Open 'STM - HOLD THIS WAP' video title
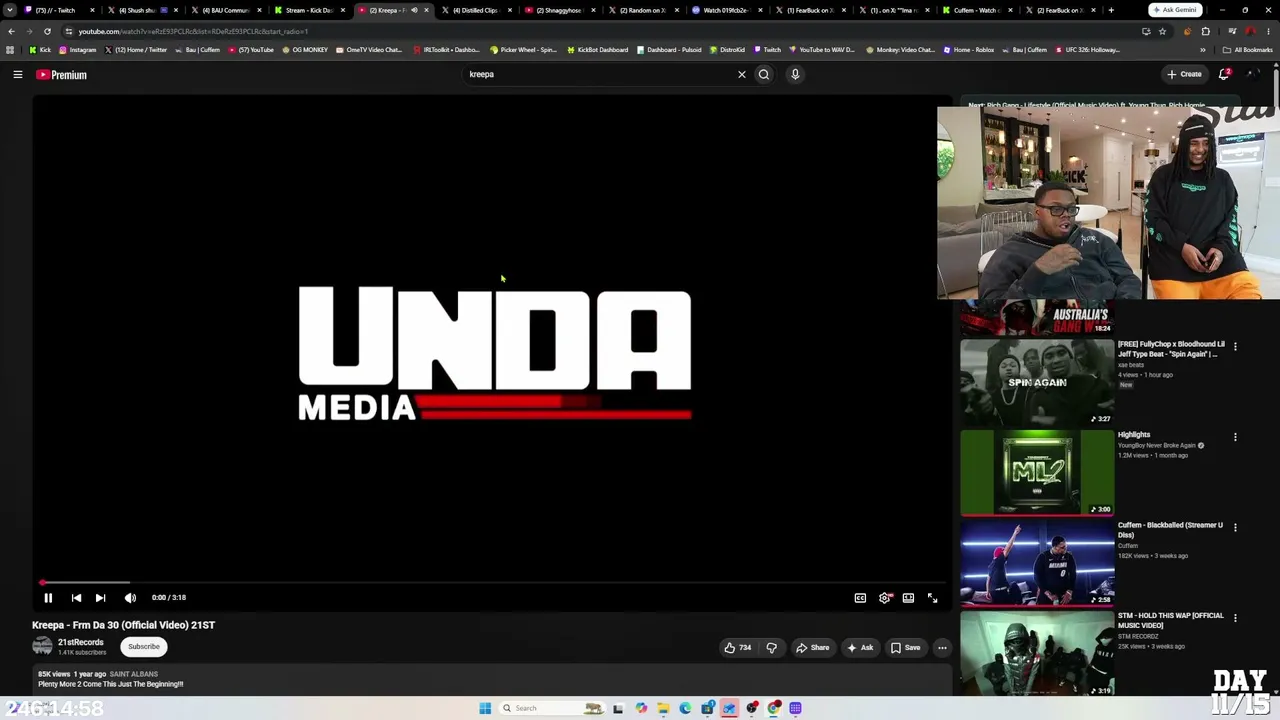The width and height of the screenshot is (1280, 720). [1170, 620]
